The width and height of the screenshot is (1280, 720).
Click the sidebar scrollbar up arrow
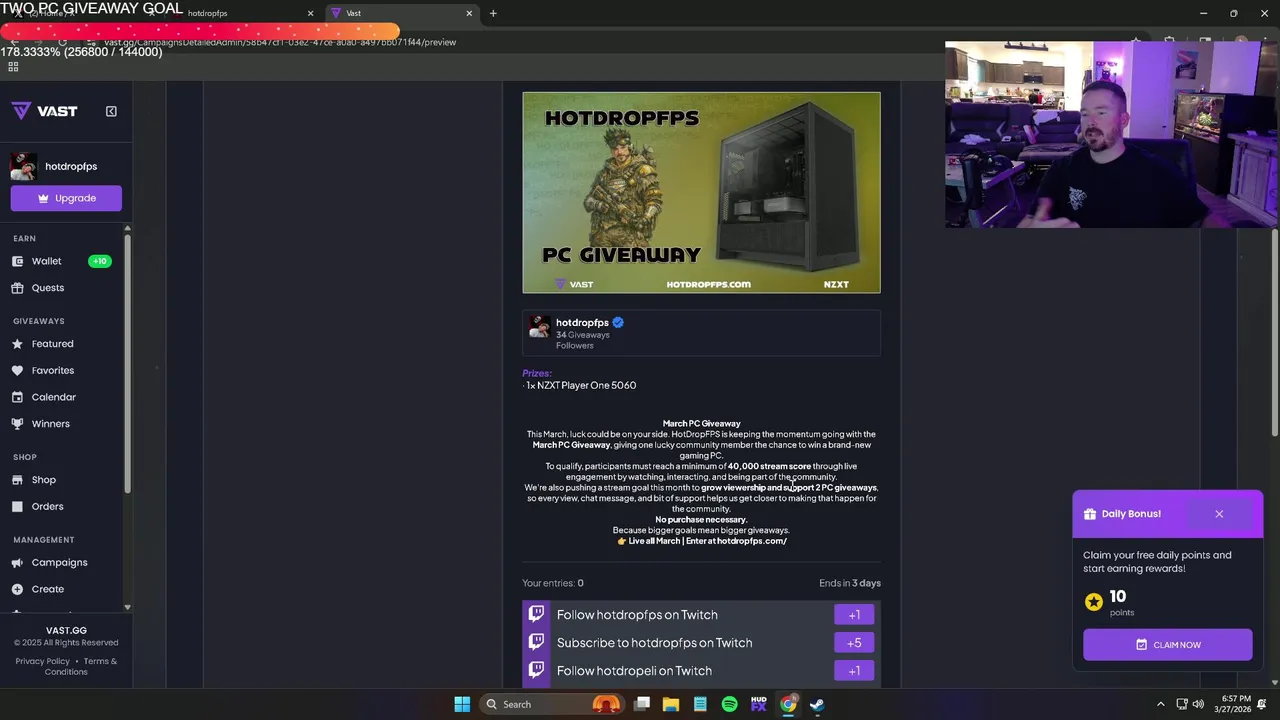coord(127,229)
